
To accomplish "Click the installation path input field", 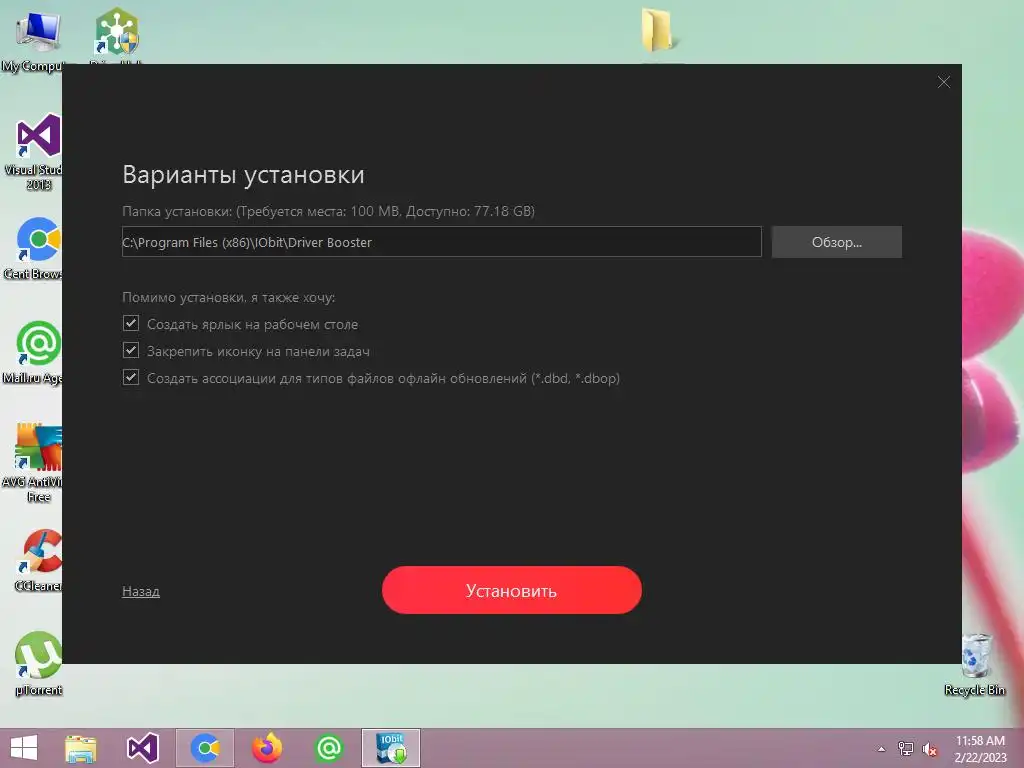I will (x=441, y=242).
